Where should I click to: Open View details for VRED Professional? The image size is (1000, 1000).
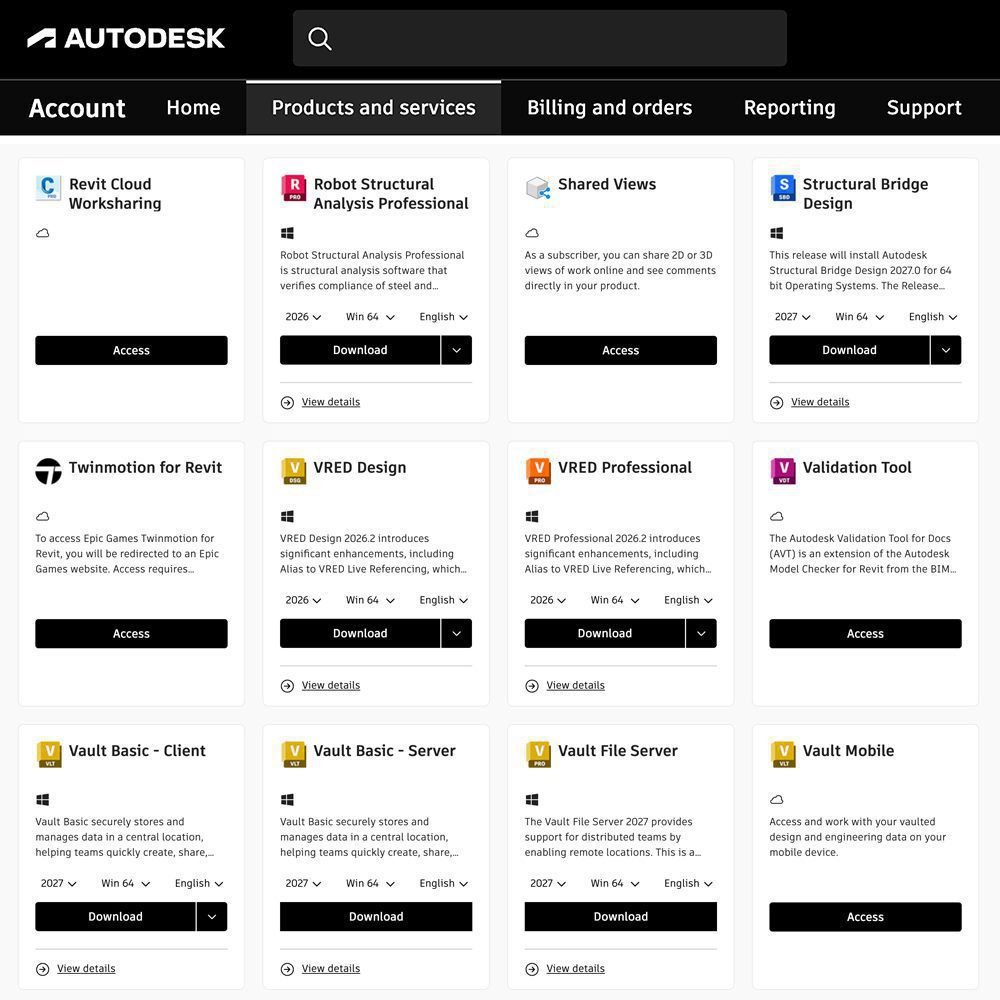[x=575, y=685]
